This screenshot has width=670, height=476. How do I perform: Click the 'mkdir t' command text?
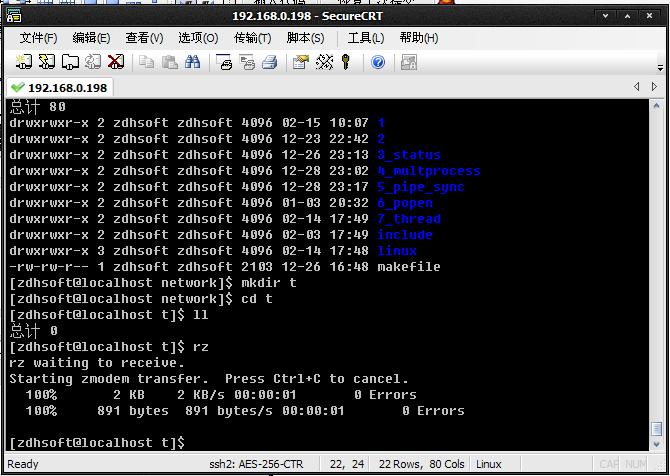pyautogui.click(x=268, y=282)
